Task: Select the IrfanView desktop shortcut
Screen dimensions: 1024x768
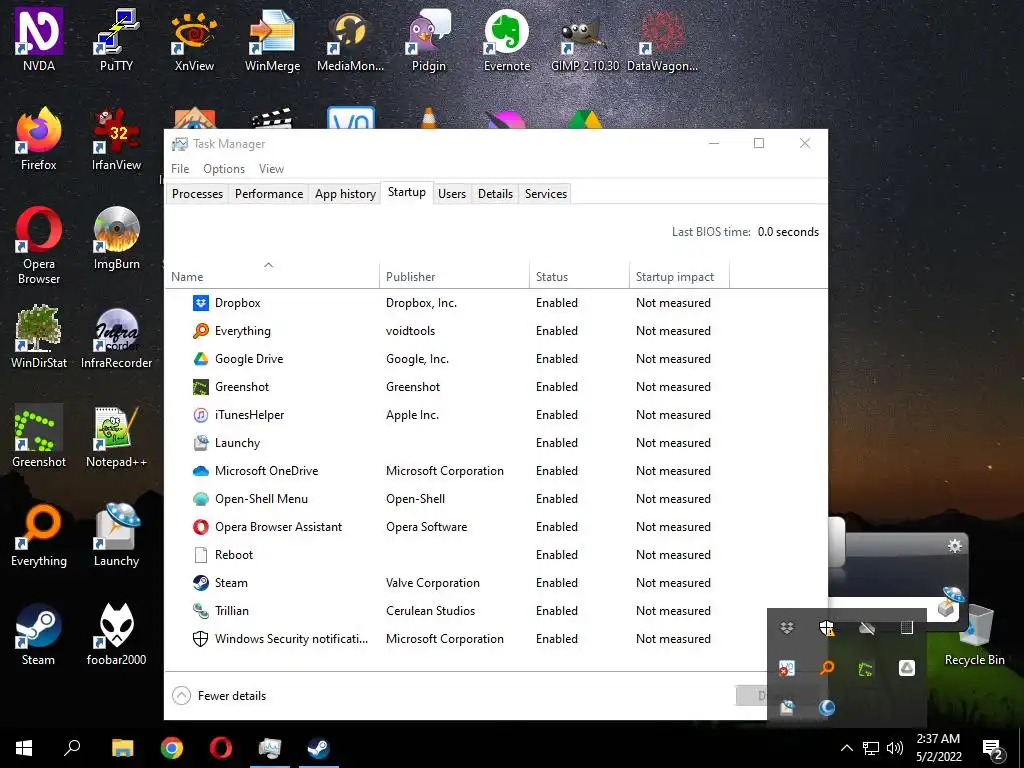Action: click(x=116, y=139)
